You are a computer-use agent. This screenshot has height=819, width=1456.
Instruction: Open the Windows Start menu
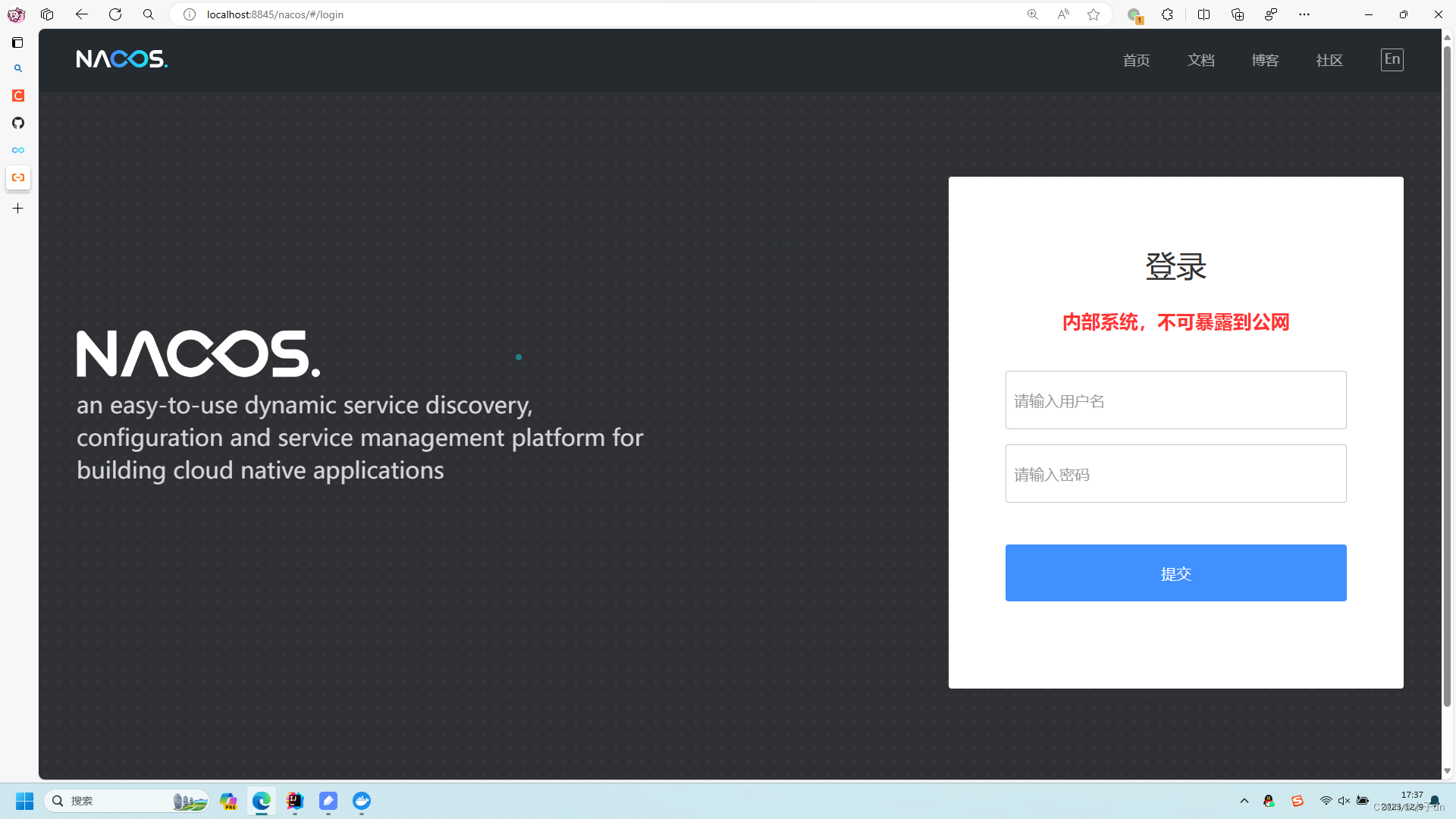point(24,801)
